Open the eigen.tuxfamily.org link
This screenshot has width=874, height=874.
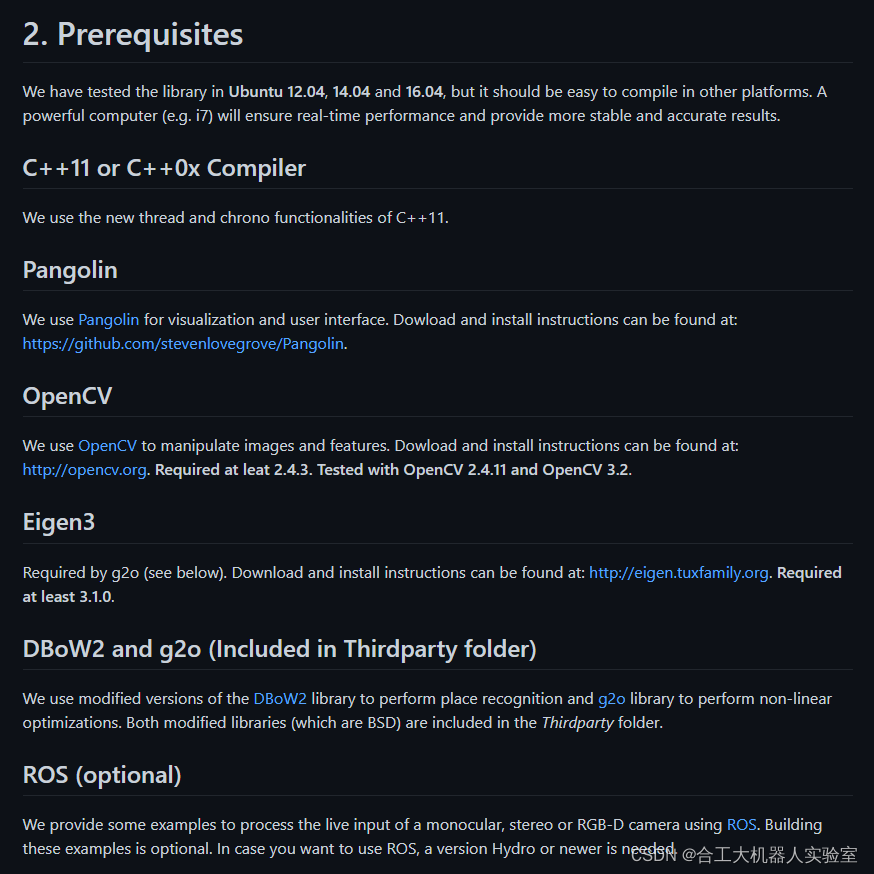click(x=678, y=573)
